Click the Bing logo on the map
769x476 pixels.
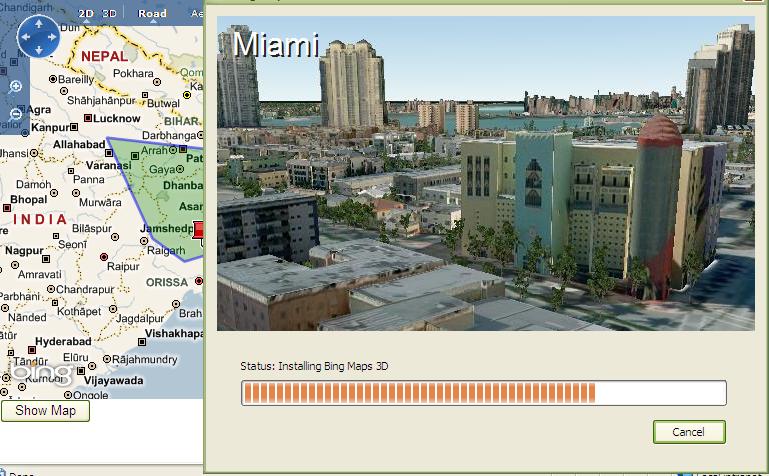pyautogui.click(x=42, y=374)
